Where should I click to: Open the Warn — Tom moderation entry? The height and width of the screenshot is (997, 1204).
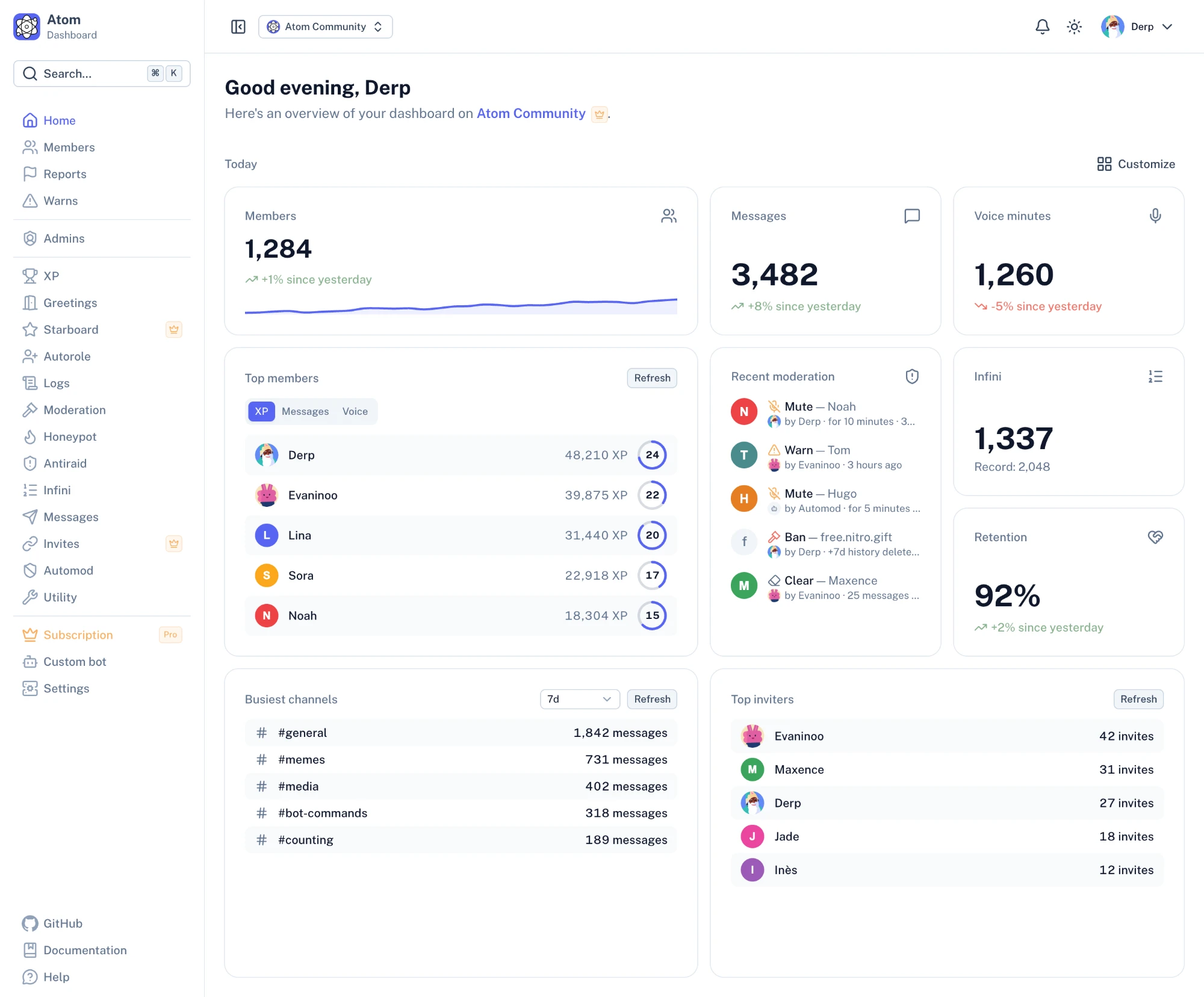point(825,457)
